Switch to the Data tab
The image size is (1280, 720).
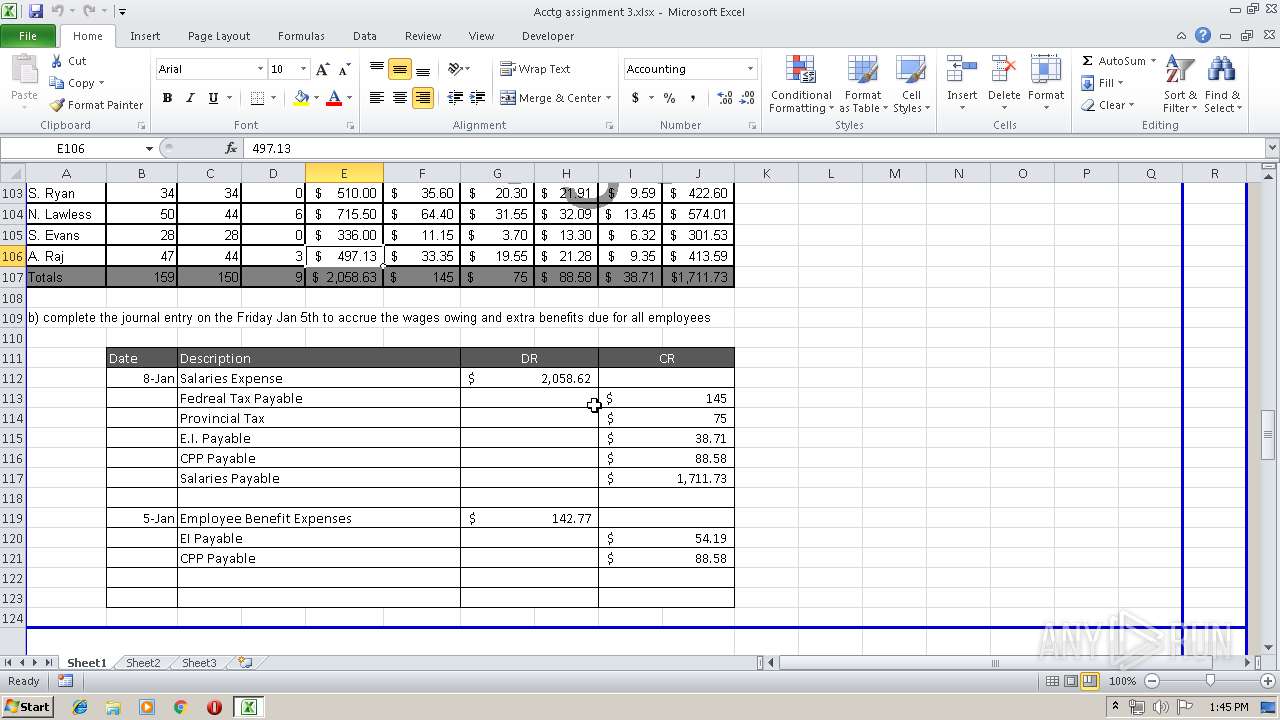[365, 36]
